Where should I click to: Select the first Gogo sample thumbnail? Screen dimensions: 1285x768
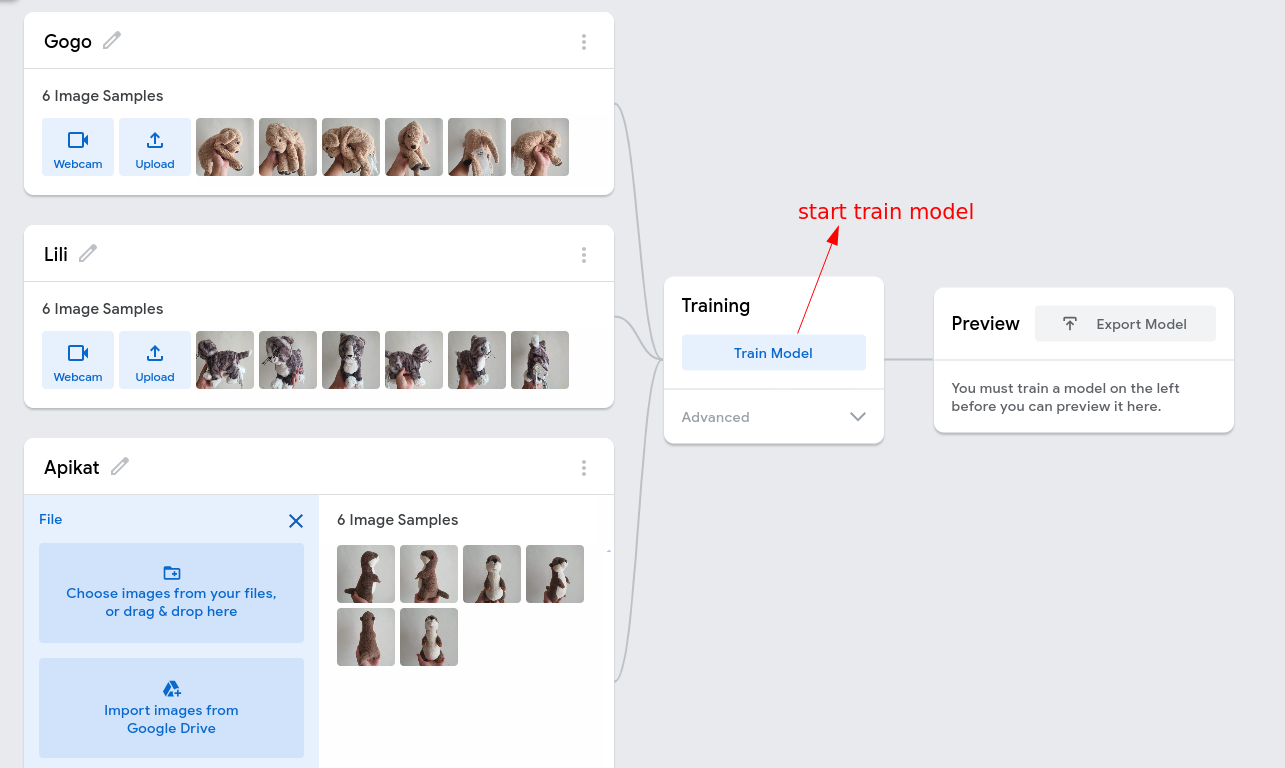225,147
